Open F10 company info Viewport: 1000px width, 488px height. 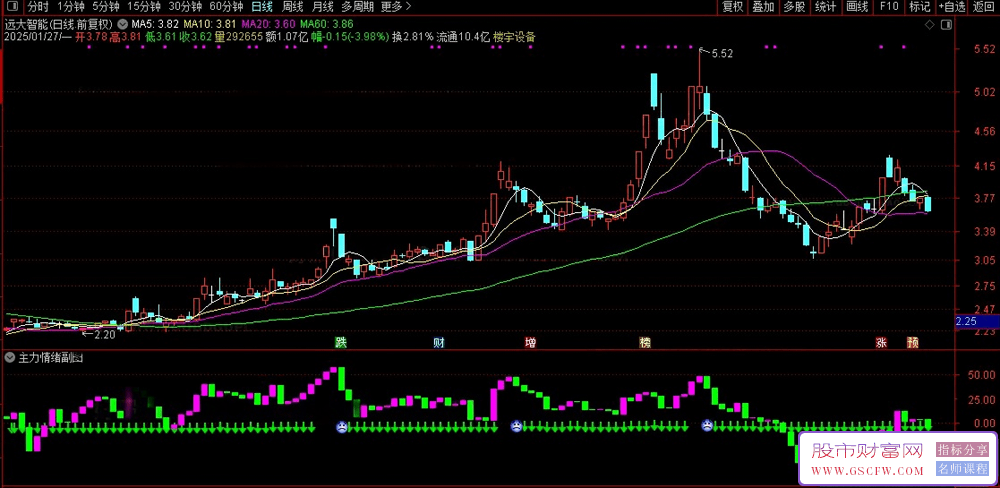(889, 7)
